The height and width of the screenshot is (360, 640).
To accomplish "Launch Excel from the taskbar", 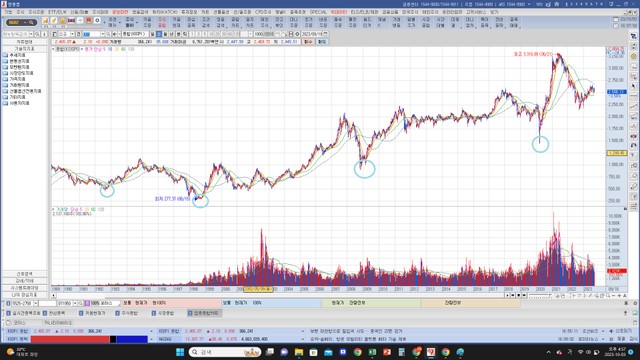I will (x=372, y=352).
